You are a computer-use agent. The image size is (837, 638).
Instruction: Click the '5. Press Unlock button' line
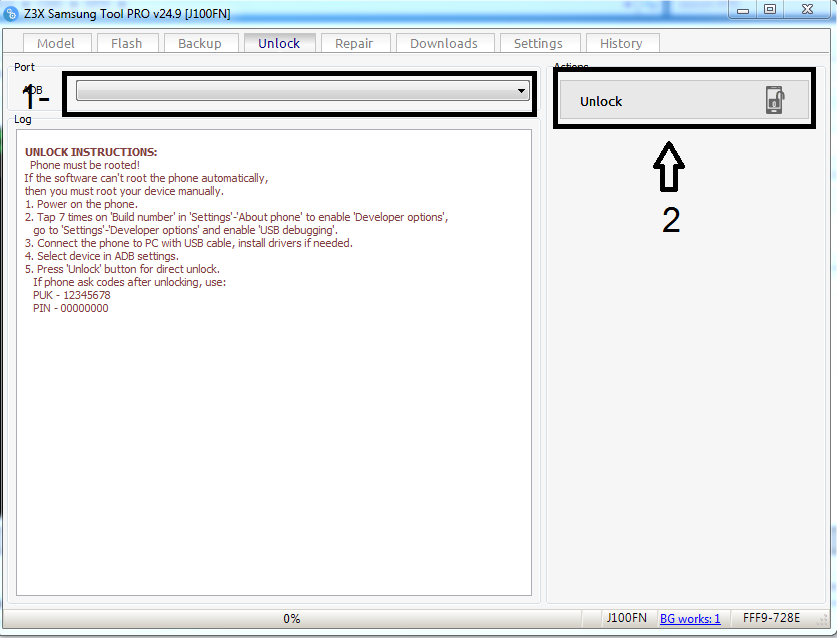point(122,269)
